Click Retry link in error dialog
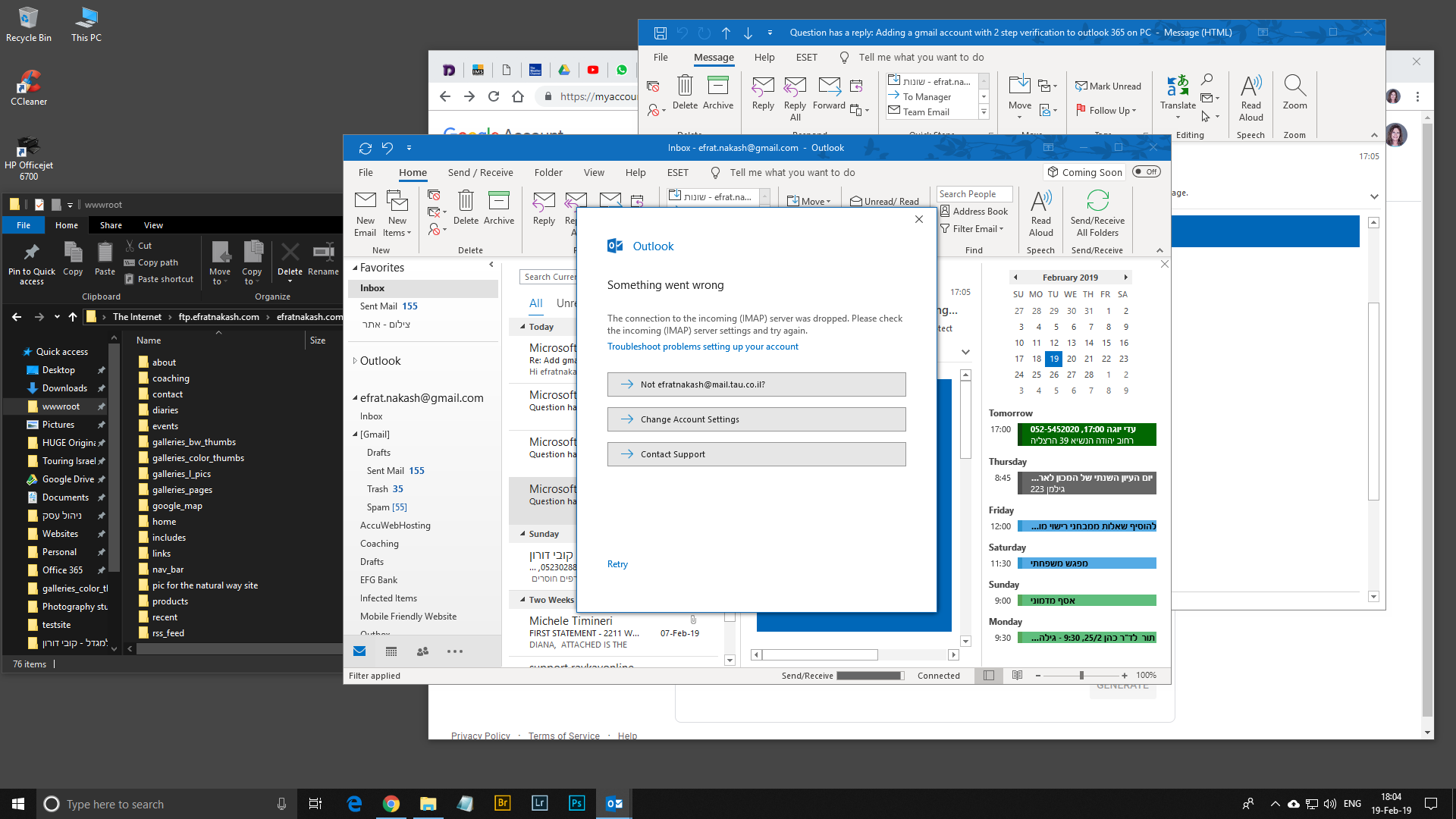The height and width of the screenshot is (819, 1456). [617, 564]
